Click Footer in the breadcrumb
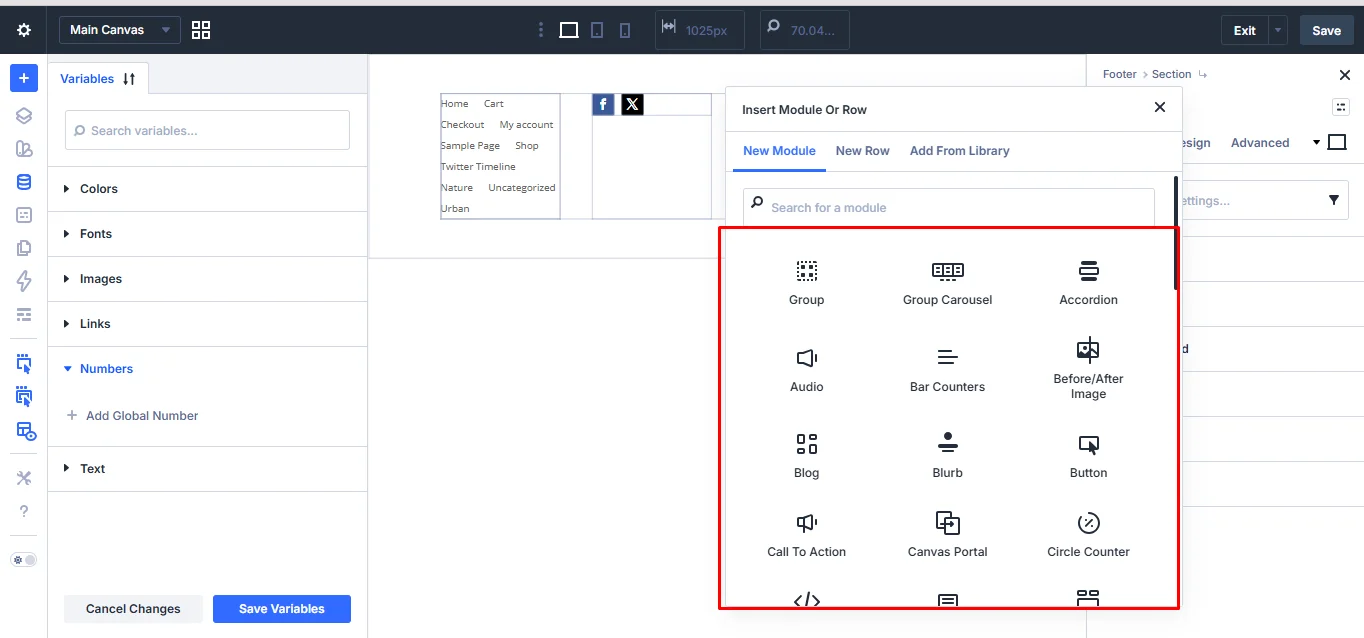The height and width of the screenshot is (638, 1364). tap(1119, 74)
